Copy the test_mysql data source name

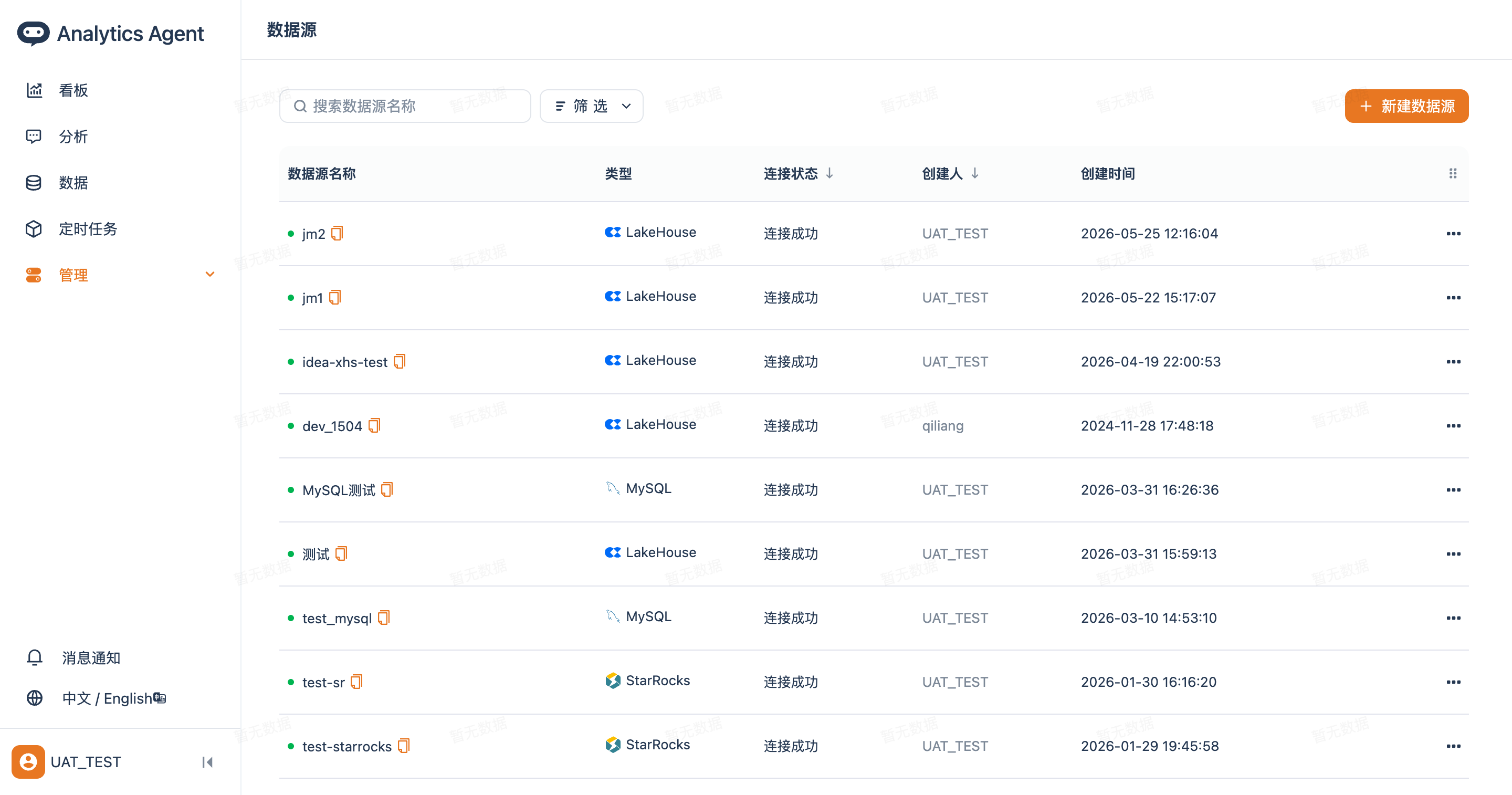point(383,617)
